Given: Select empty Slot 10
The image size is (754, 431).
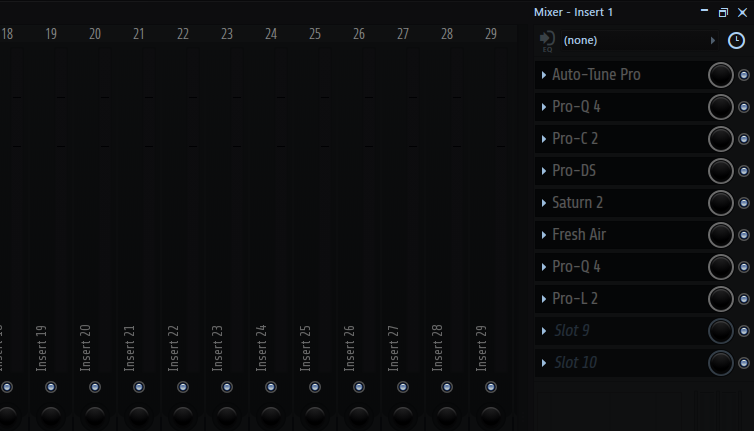Looking at the screenshot, I should tap(576, 362).
